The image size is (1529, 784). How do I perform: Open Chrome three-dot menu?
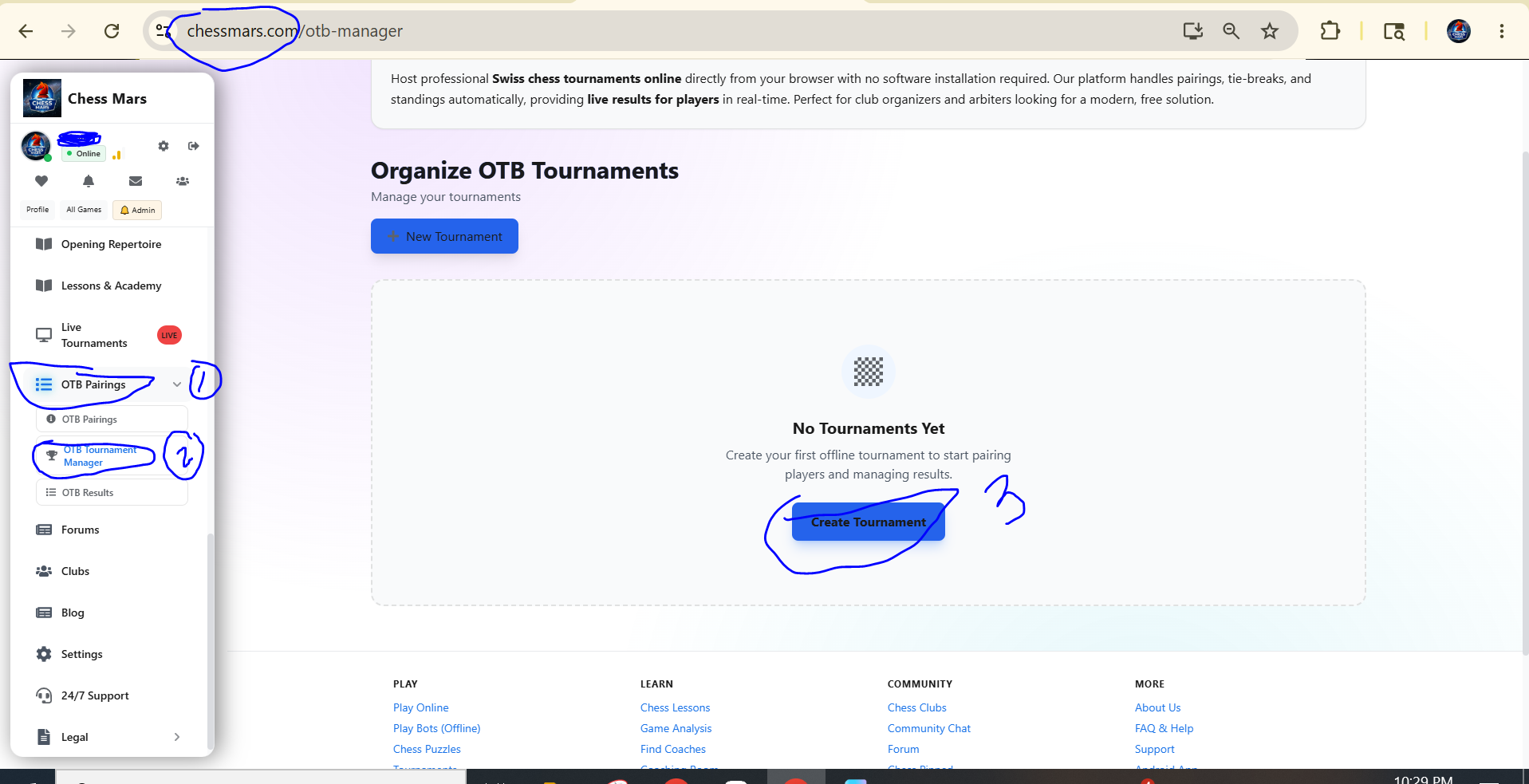tap(1501, 31)
